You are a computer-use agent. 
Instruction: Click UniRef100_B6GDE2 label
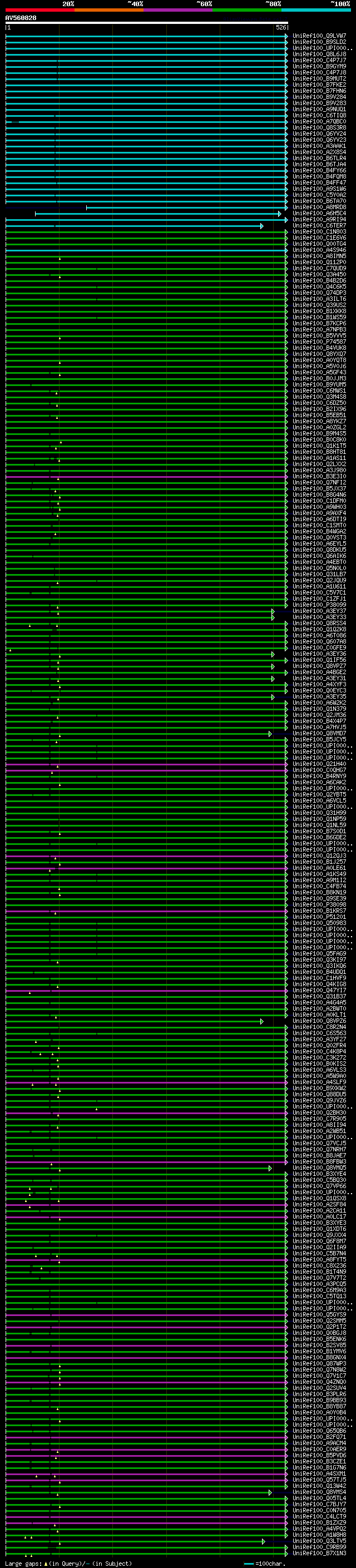point(319,838)
